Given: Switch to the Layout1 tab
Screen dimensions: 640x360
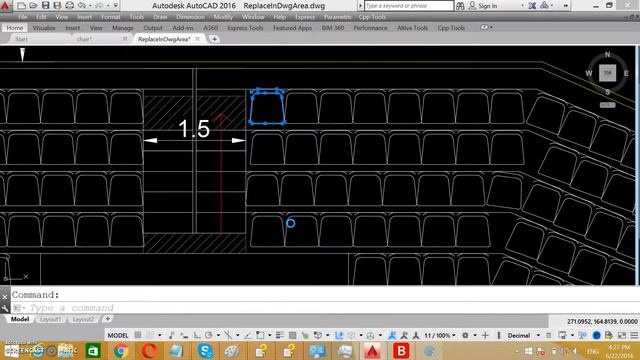Looking at the screenshot, I should [50, 319].
